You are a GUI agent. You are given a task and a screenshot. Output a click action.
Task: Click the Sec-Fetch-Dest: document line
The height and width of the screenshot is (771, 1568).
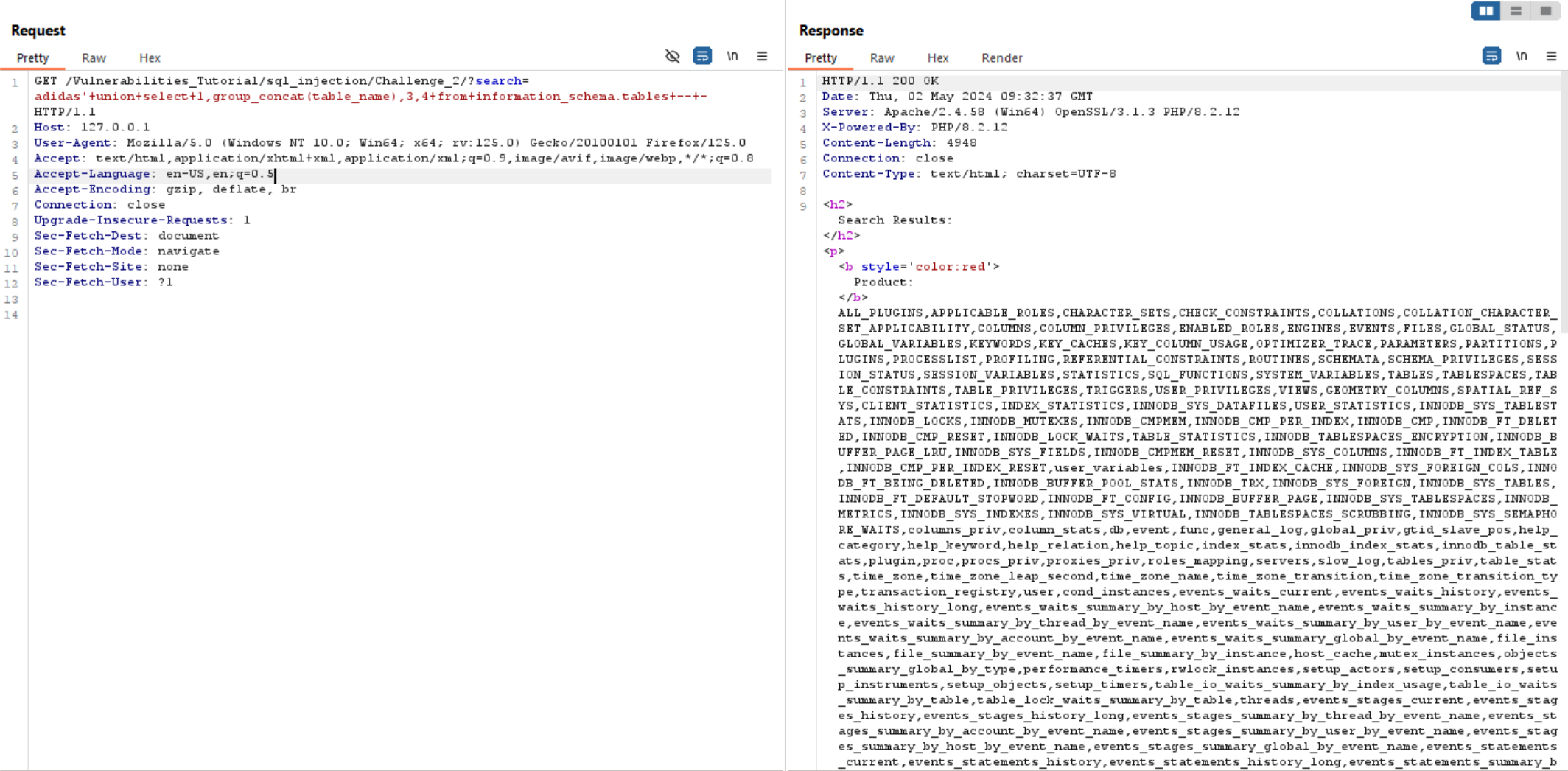[x=126, y=236]
